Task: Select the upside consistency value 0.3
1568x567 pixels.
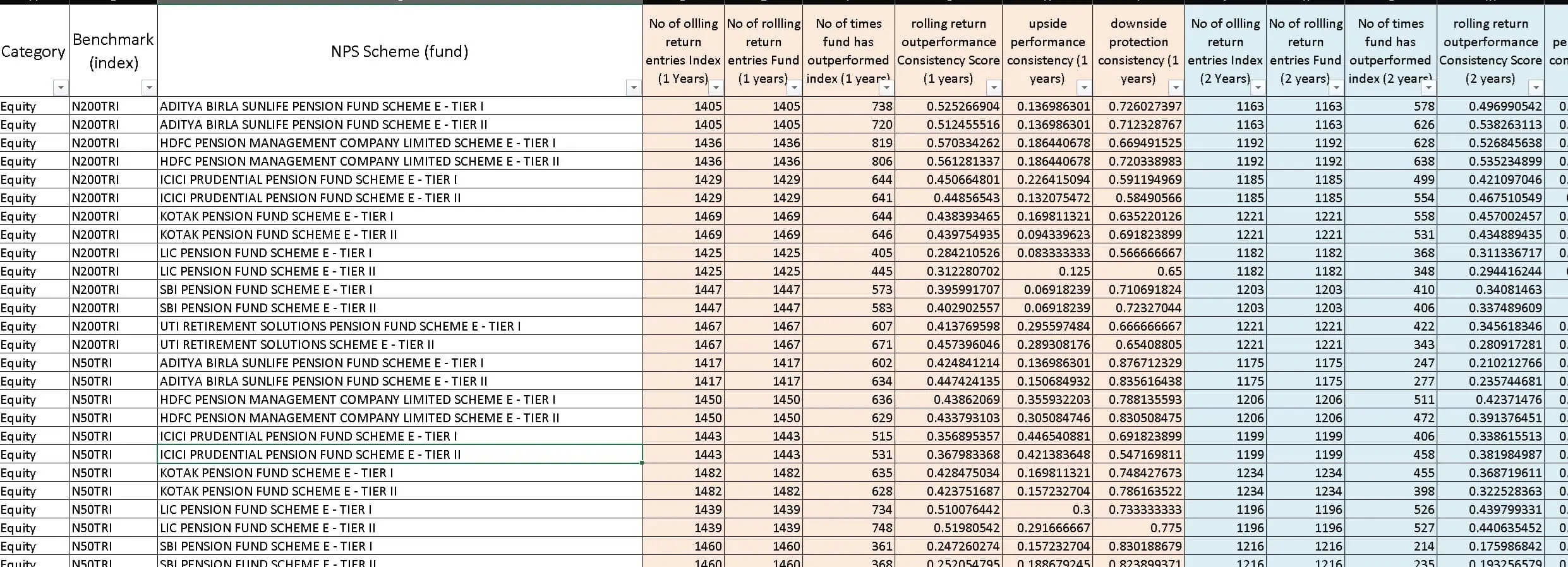Action: point(1047,509)
